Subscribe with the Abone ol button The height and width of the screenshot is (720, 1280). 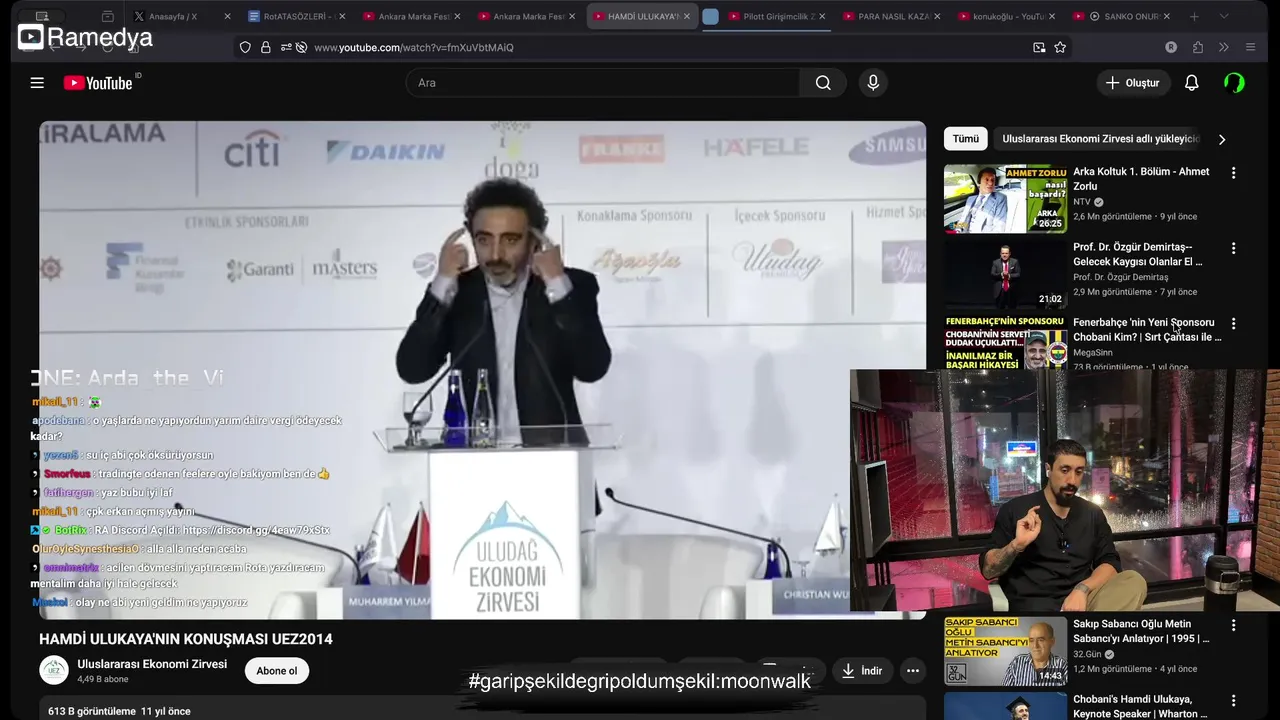point(276,671)
